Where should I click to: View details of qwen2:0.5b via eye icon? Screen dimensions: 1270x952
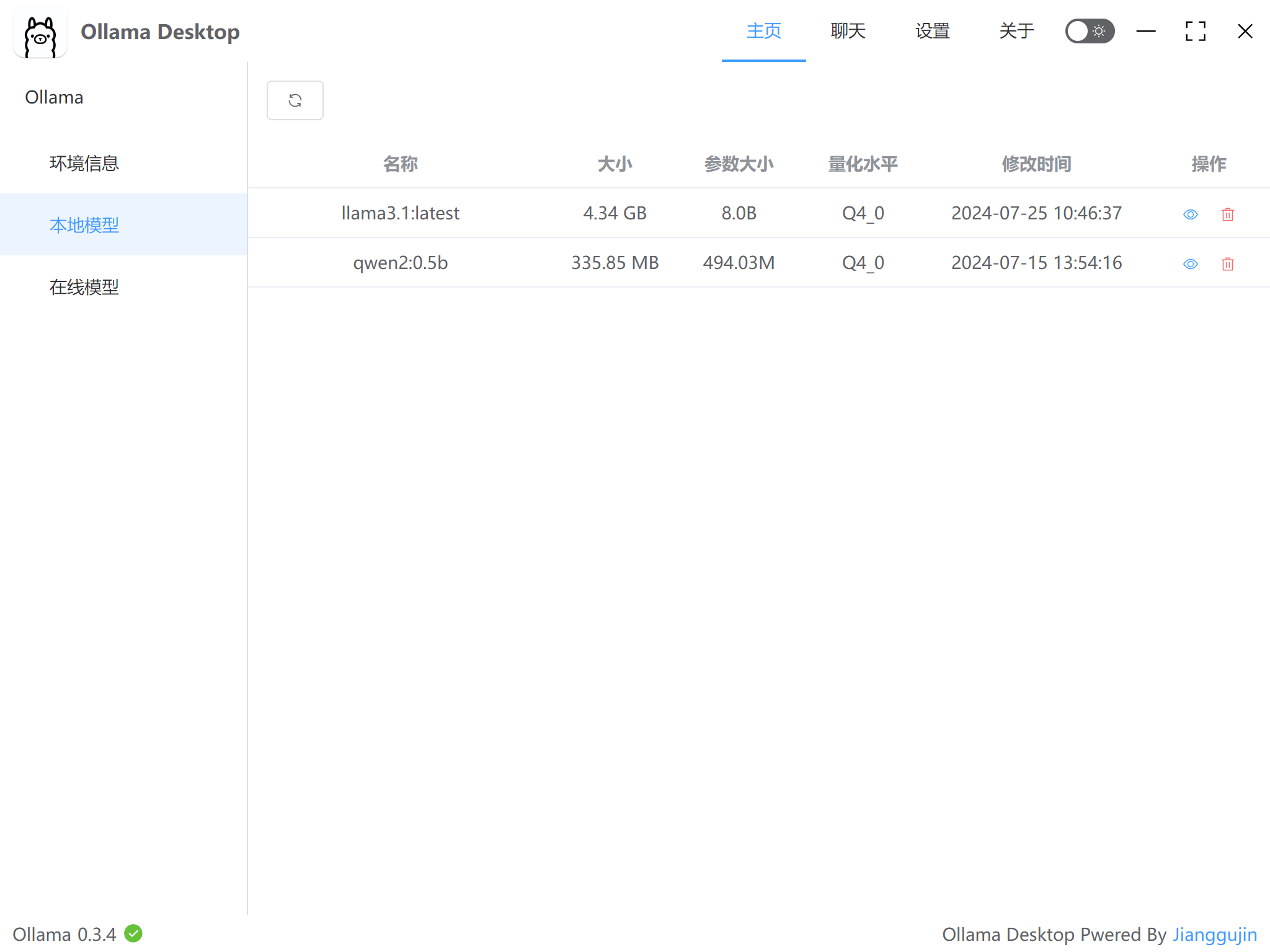tap(1190, 264)
